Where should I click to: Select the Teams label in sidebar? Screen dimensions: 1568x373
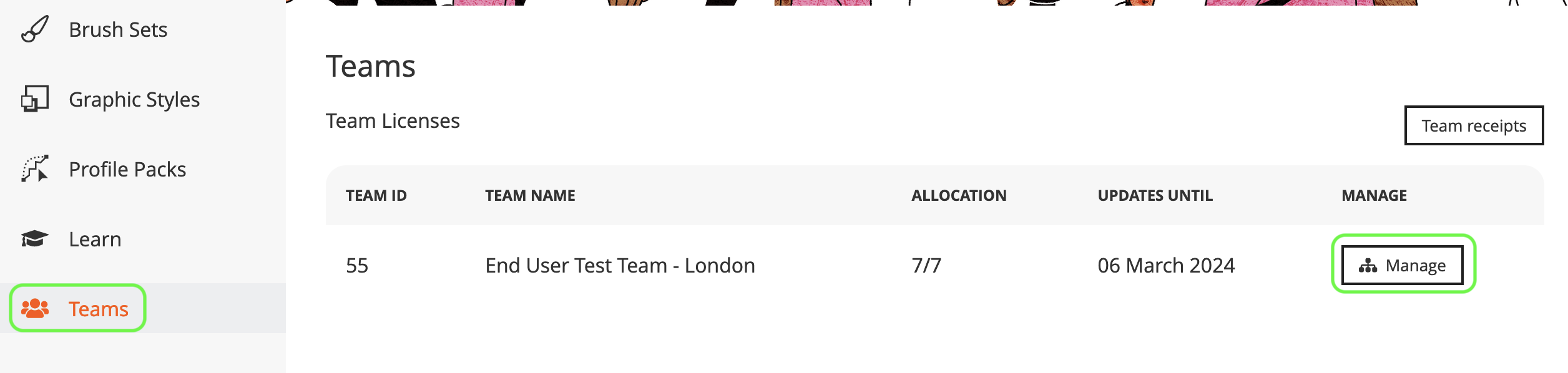tap(99, 309)
